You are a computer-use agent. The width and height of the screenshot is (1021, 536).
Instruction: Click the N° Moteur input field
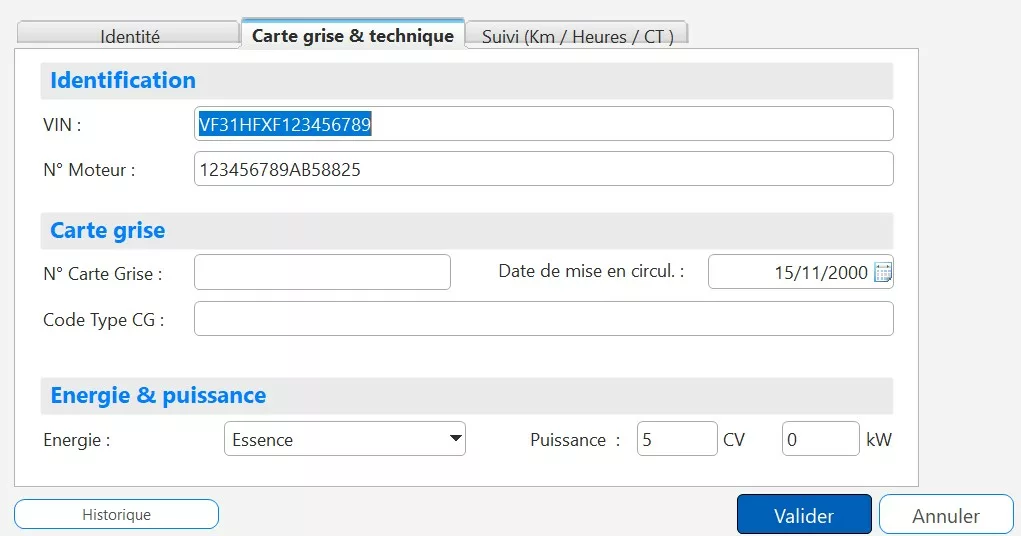tap(544, 169)
